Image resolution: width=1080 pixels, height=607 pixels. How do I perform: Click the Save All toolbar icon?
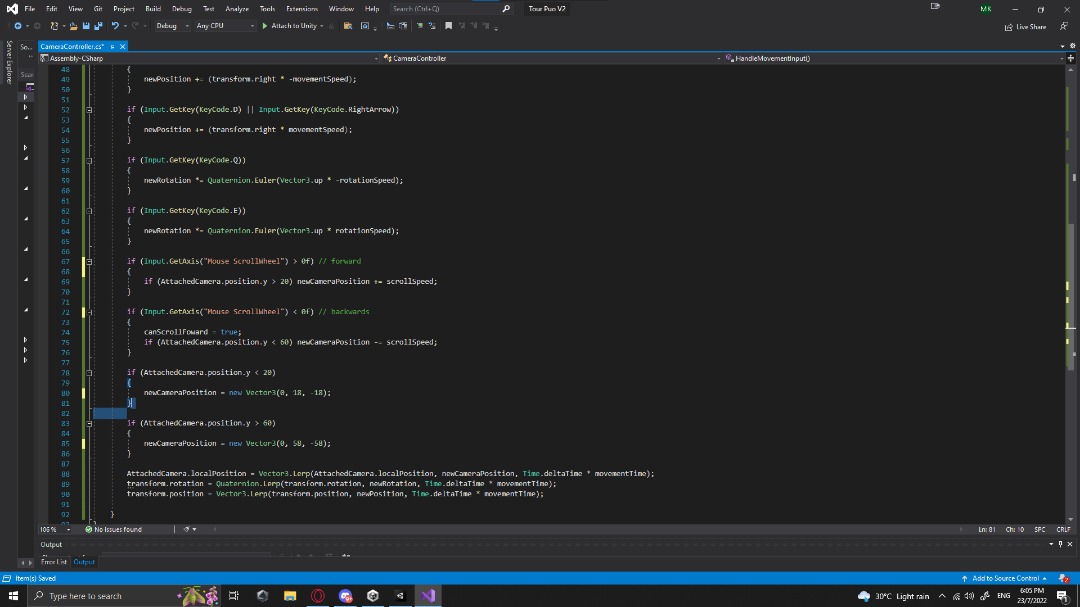[x=98, y=26]
